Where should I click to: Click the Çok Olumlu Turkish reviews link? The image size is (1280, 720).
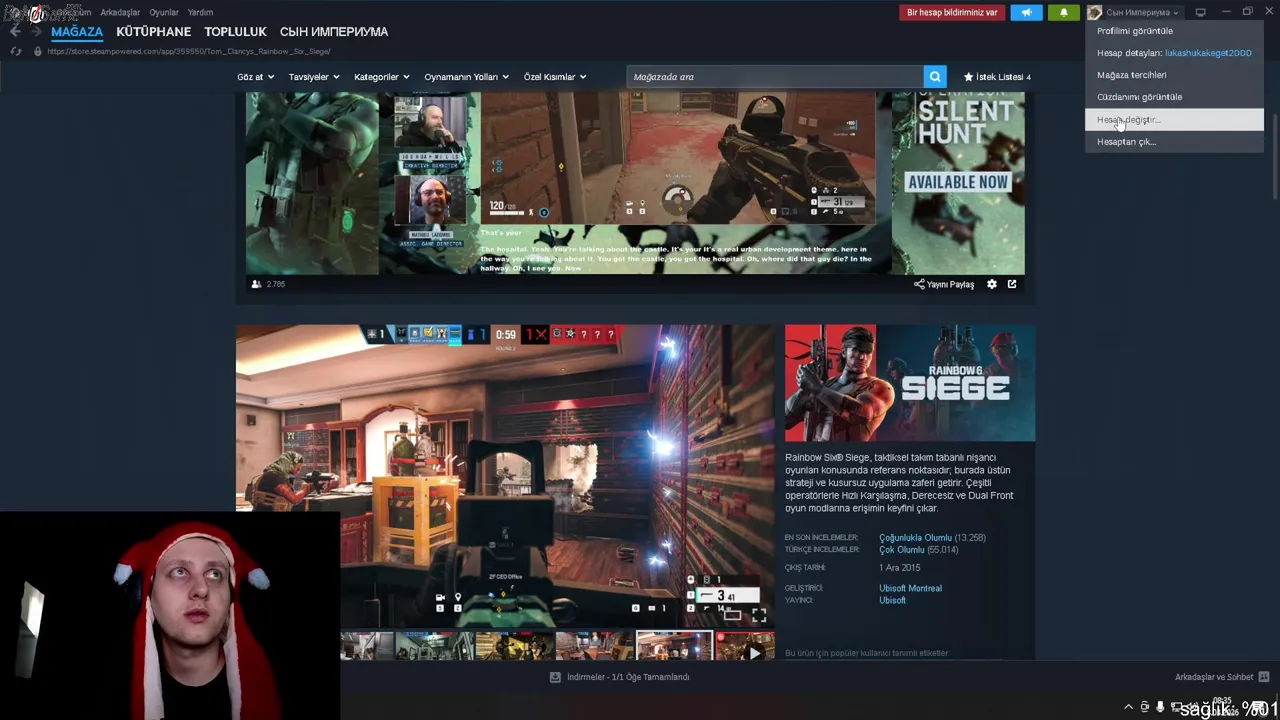pyautogui.click(x=902, y=550)
